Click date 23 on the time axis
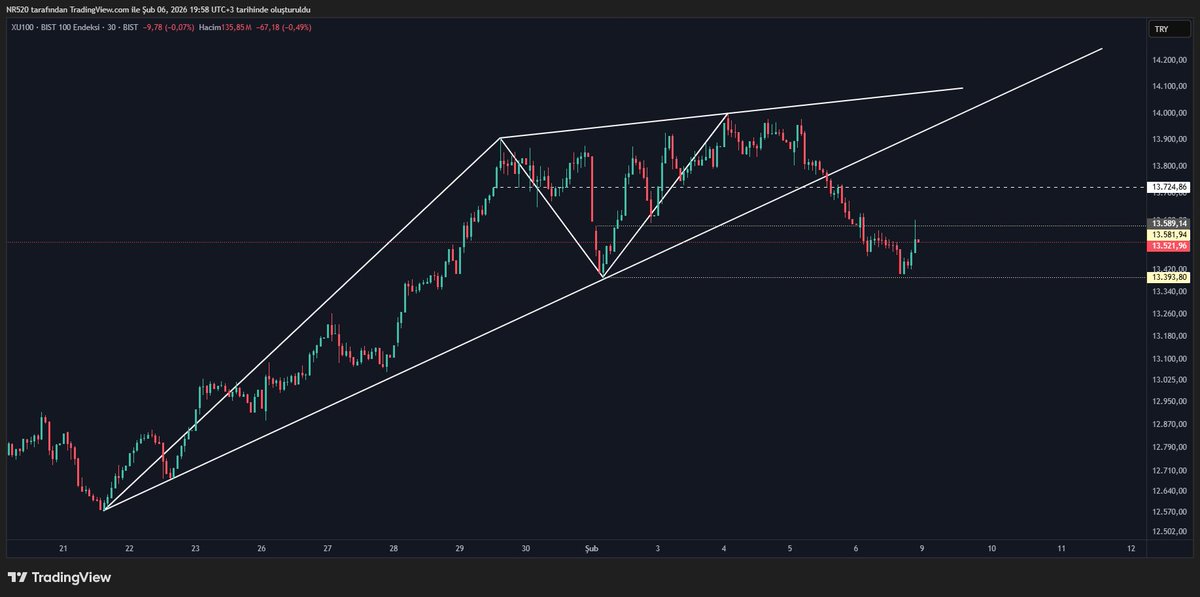Image resolution: width=1200 pixels, height=597 pixels. pos(195,549)
